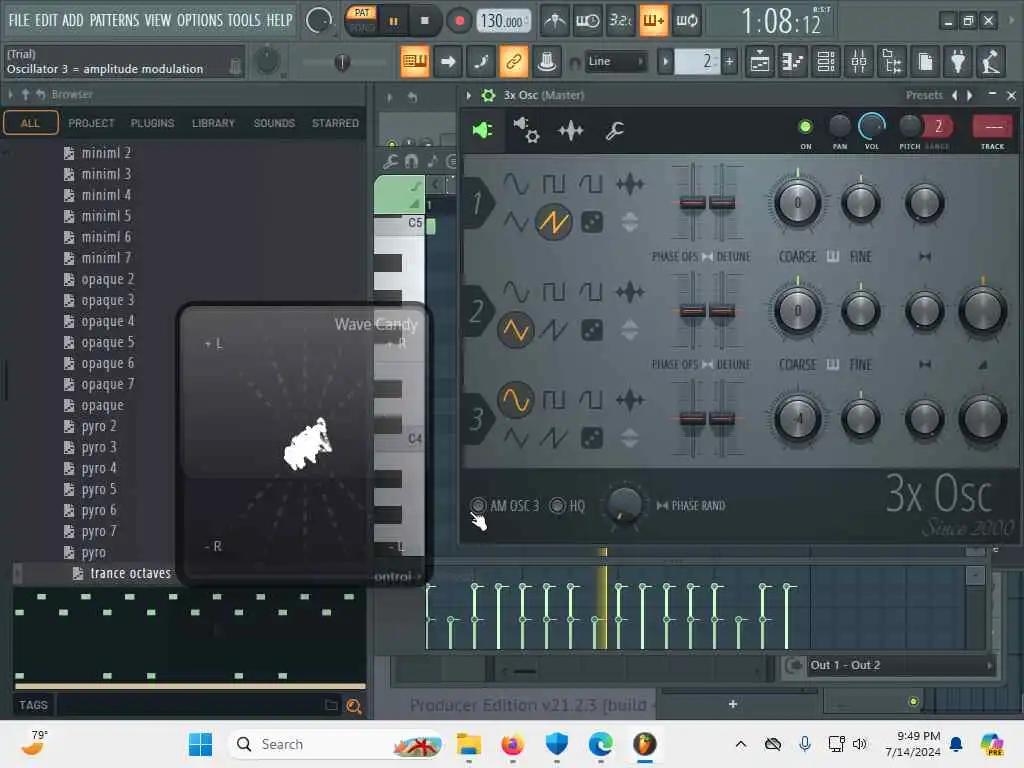Open the FILE menu
Image resolution: width=1024 pixels, height=768 pixels.
[19, 20]
